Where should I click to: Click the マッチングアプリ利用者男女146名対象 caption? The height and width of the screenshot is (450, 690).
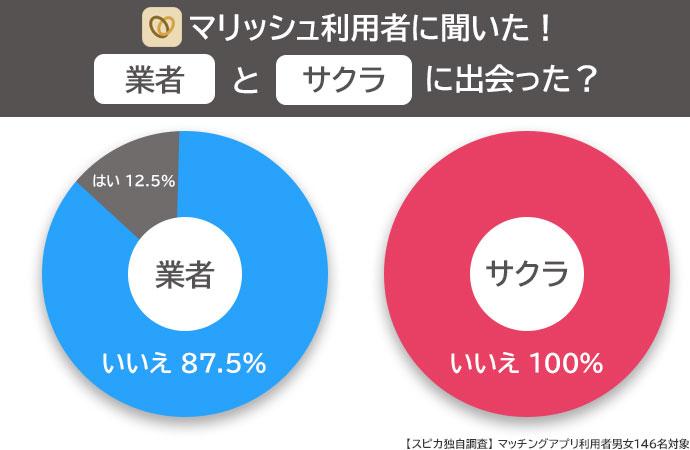coord(594,443)
